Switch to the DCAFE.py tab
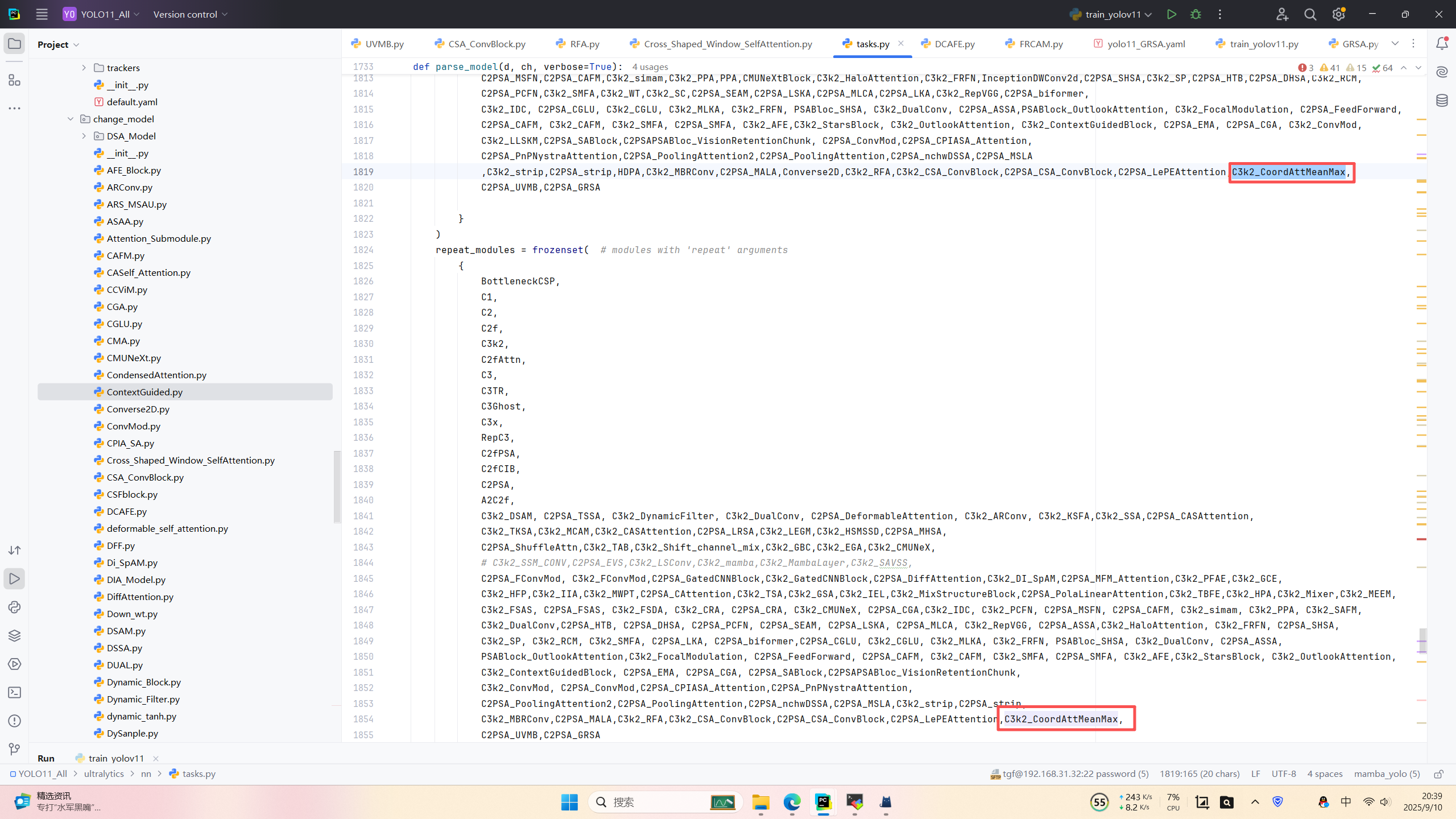1456x819 pixels. tap(954, 44)
